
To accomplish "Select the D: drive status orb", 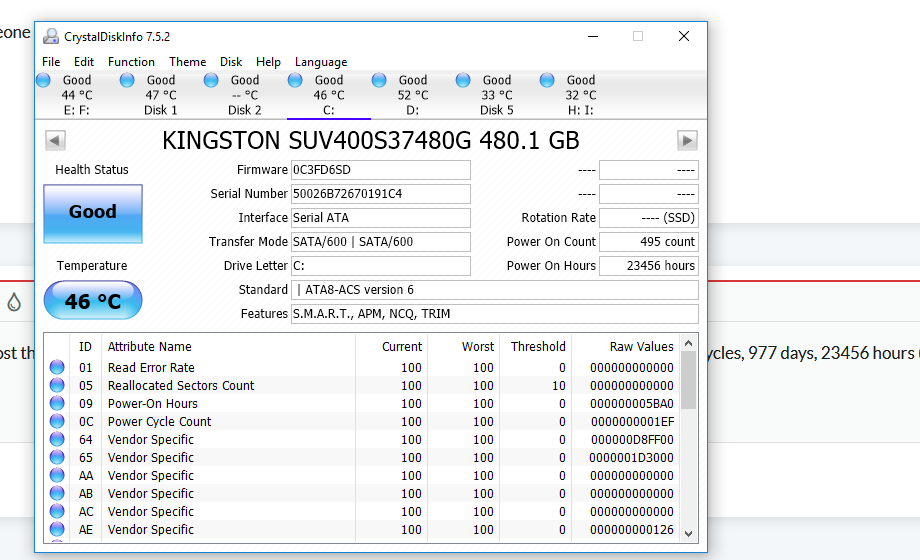I will [379, 80].
